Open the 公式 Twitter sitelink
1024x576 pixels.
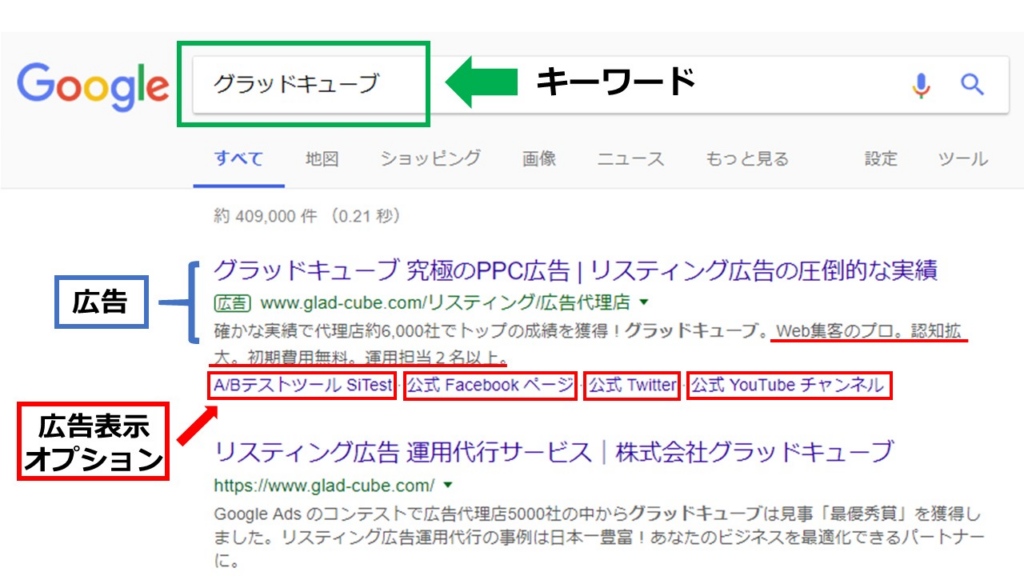pos(632,385)
